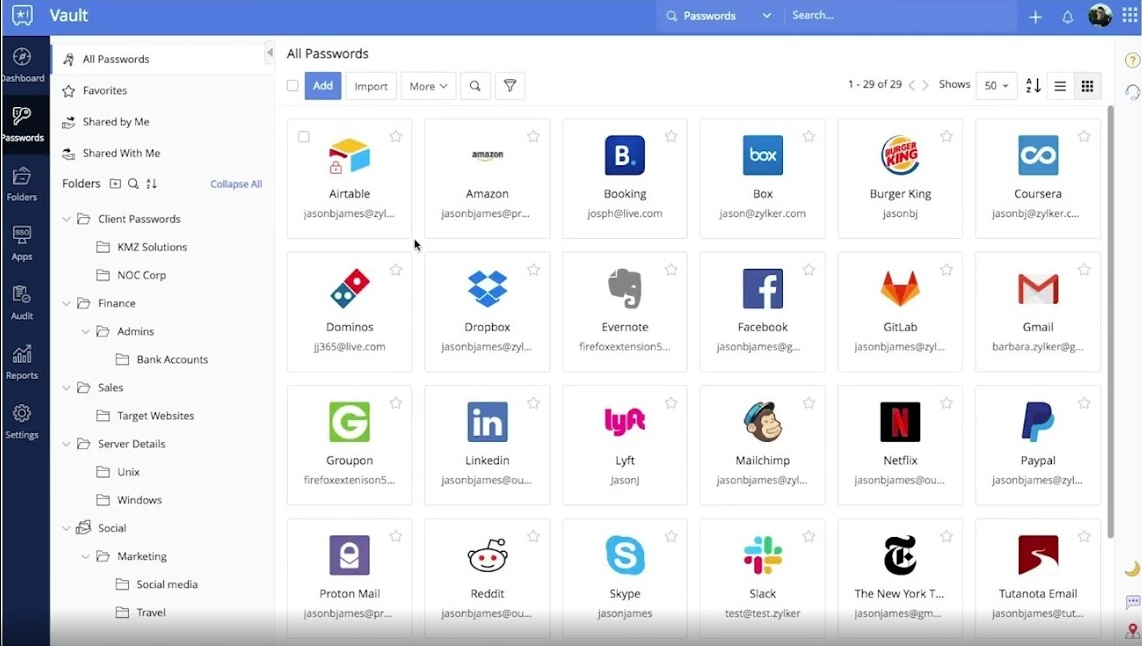Click the Collapse All link
Viewport: 1142px width, 646px height.
click(x=236, y=184)
